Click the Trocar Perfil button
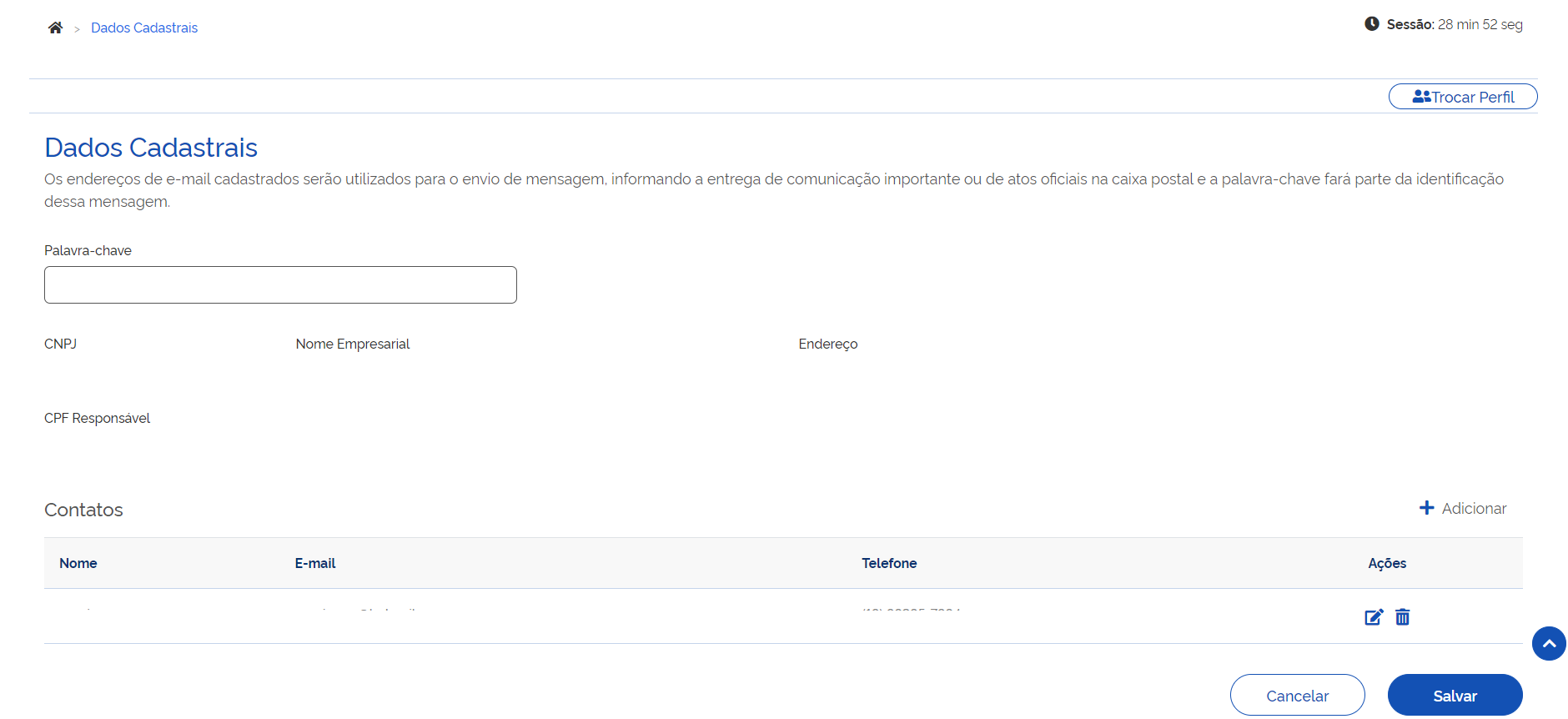The width and height of the screenshot is (1568, 719). click(1463, 97)
